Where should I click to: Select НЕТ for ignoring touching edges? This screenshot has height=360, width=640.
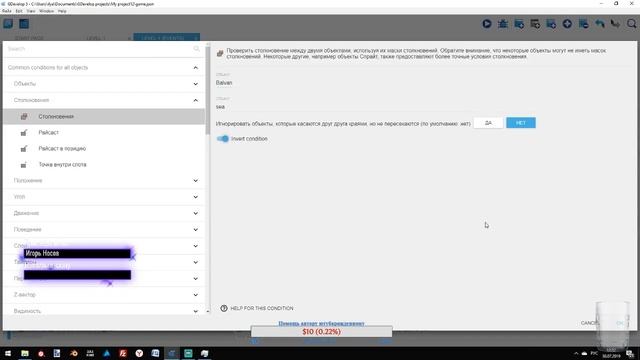(x=521, y=123)
